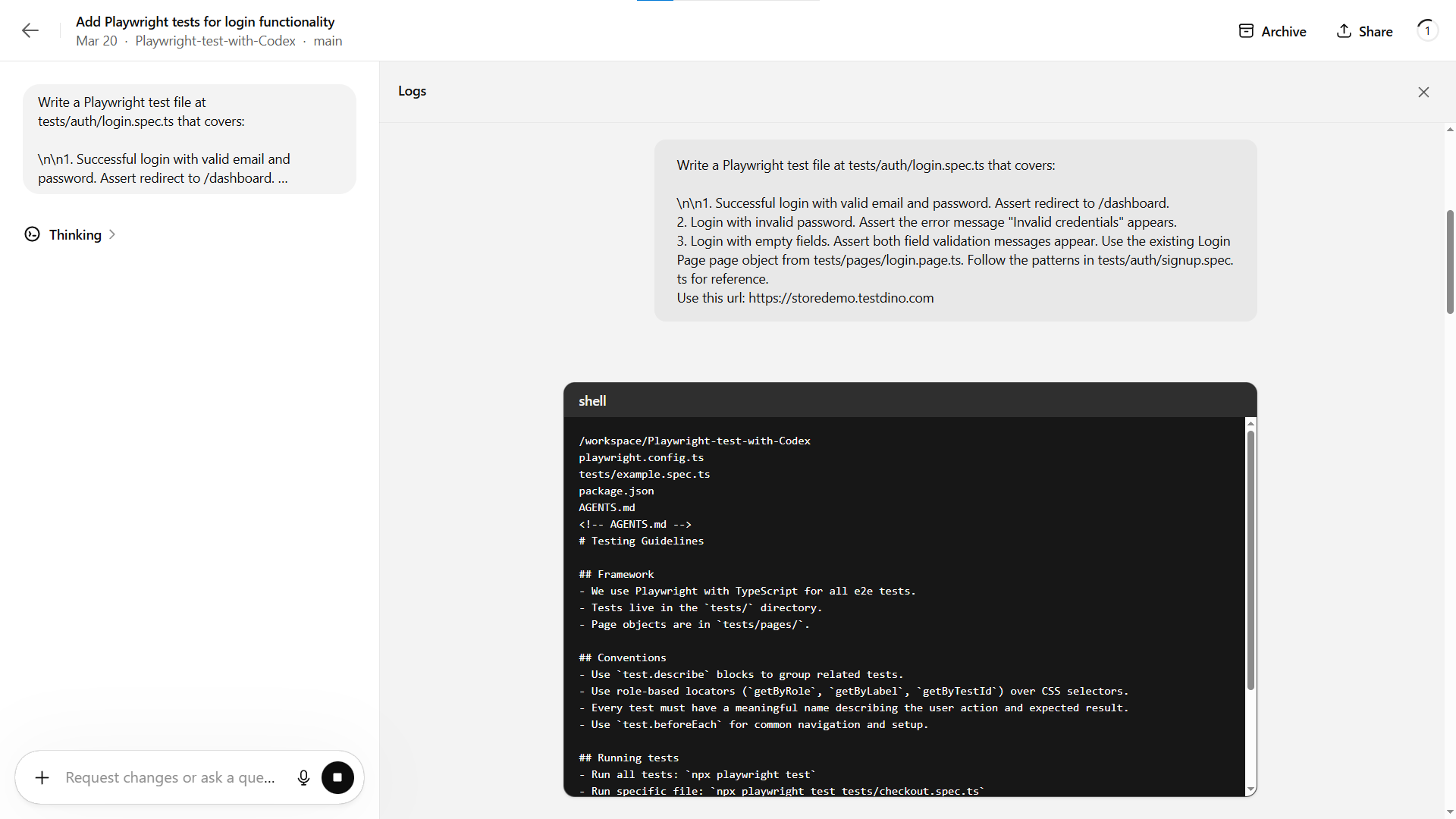Click the Thinking label
Screen dimensions: 1456x819
coord(75,235)
